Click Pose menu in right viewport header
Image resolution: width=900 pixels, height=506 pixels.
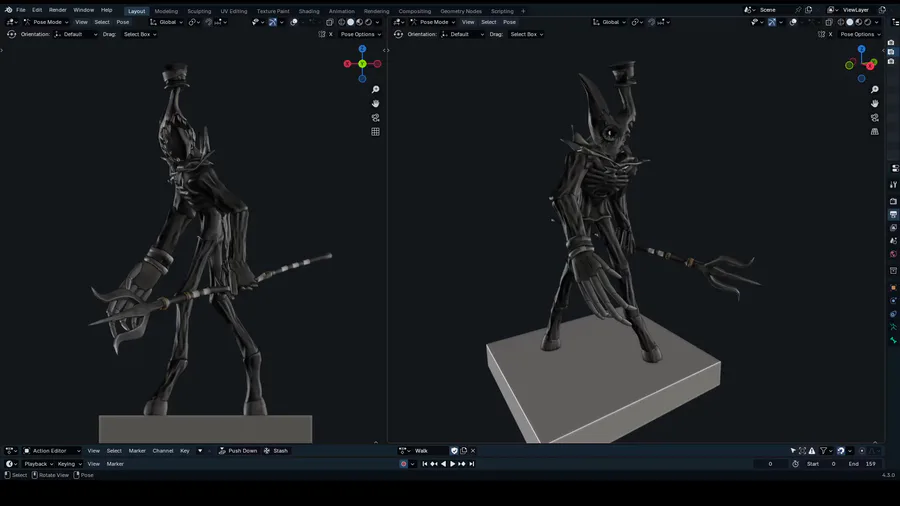pyautogui.click(x=509, y=22)
